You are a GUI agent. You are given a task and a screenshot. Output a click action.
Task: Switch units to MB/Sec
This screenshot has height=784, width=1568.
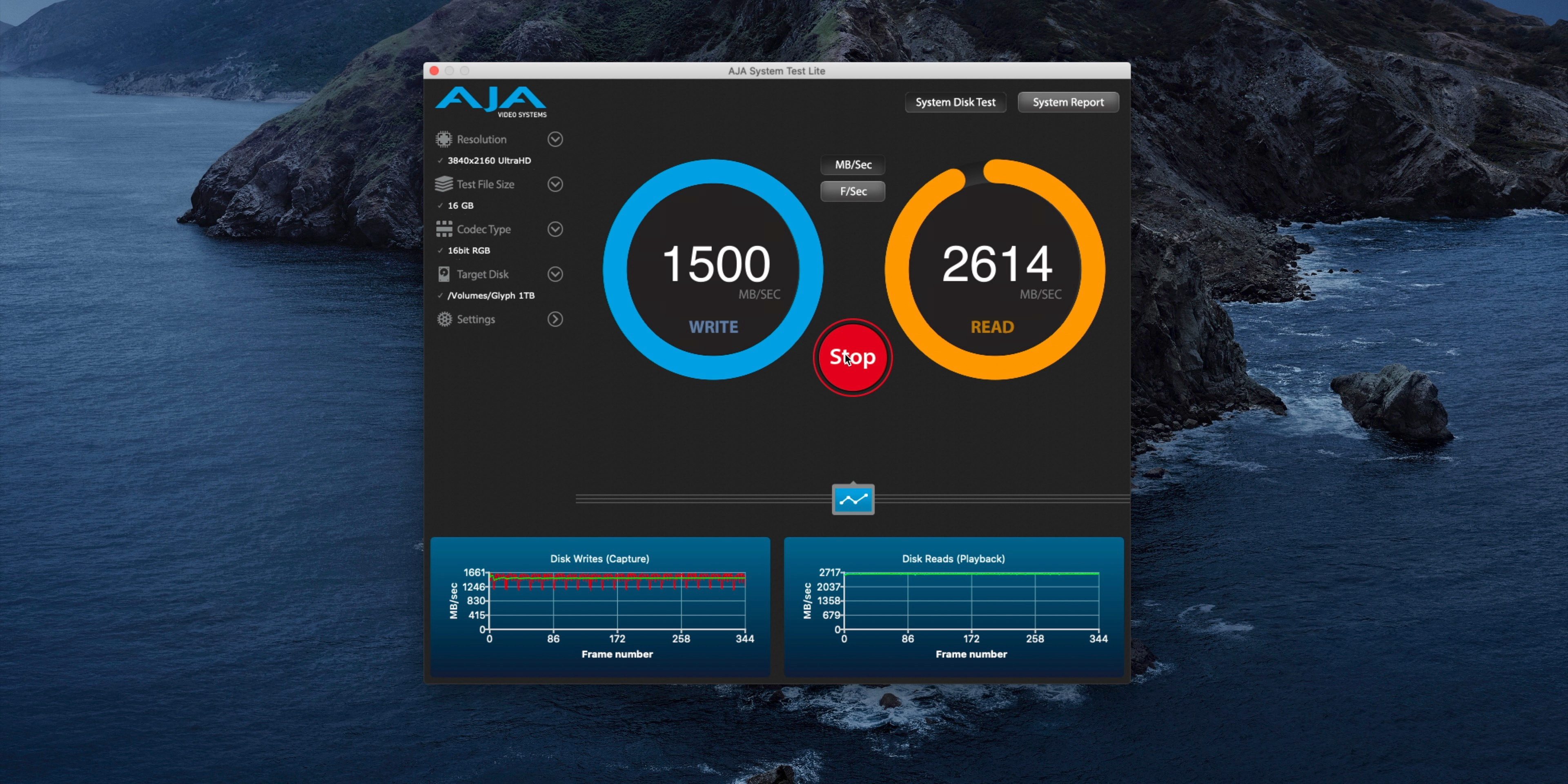853,165
